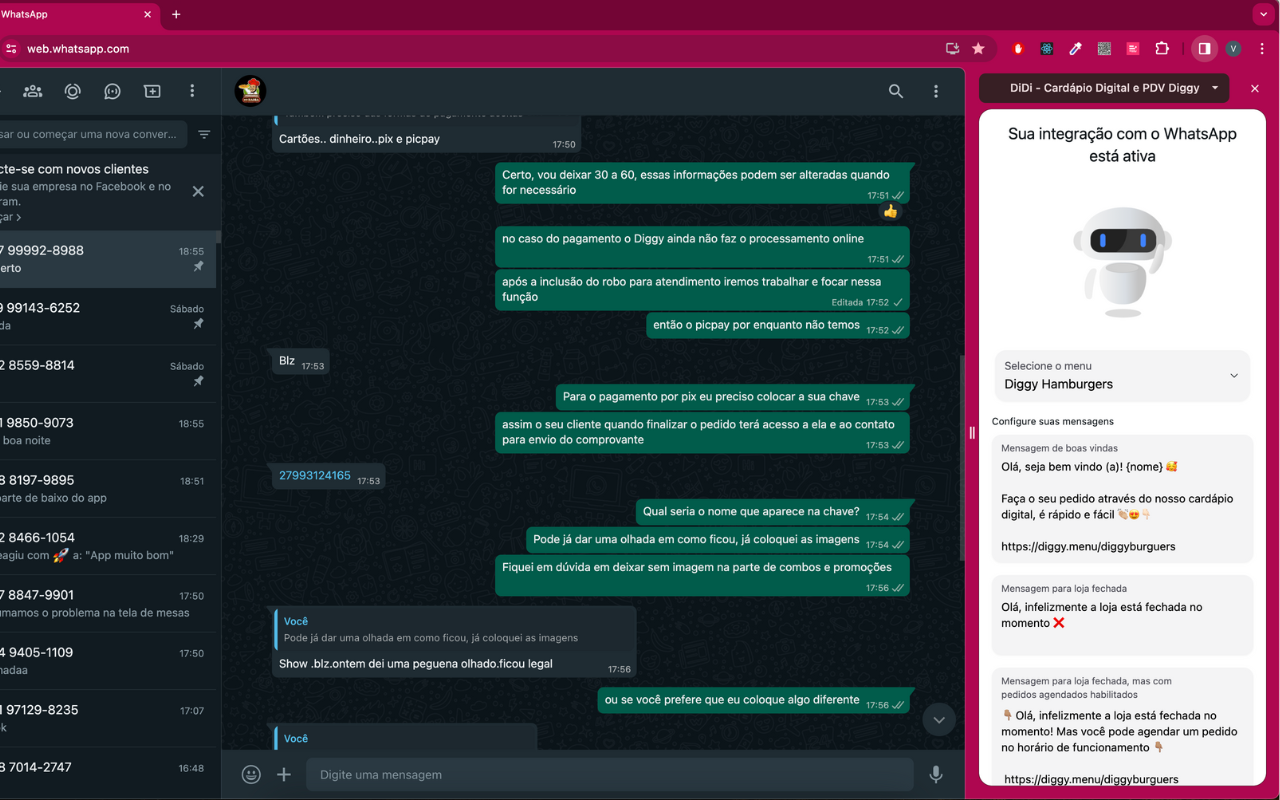Open a new browser tab with the plus button
The width and height of the screenshot is (1280, 800).
pyautogui.click(x=176, y=15)
